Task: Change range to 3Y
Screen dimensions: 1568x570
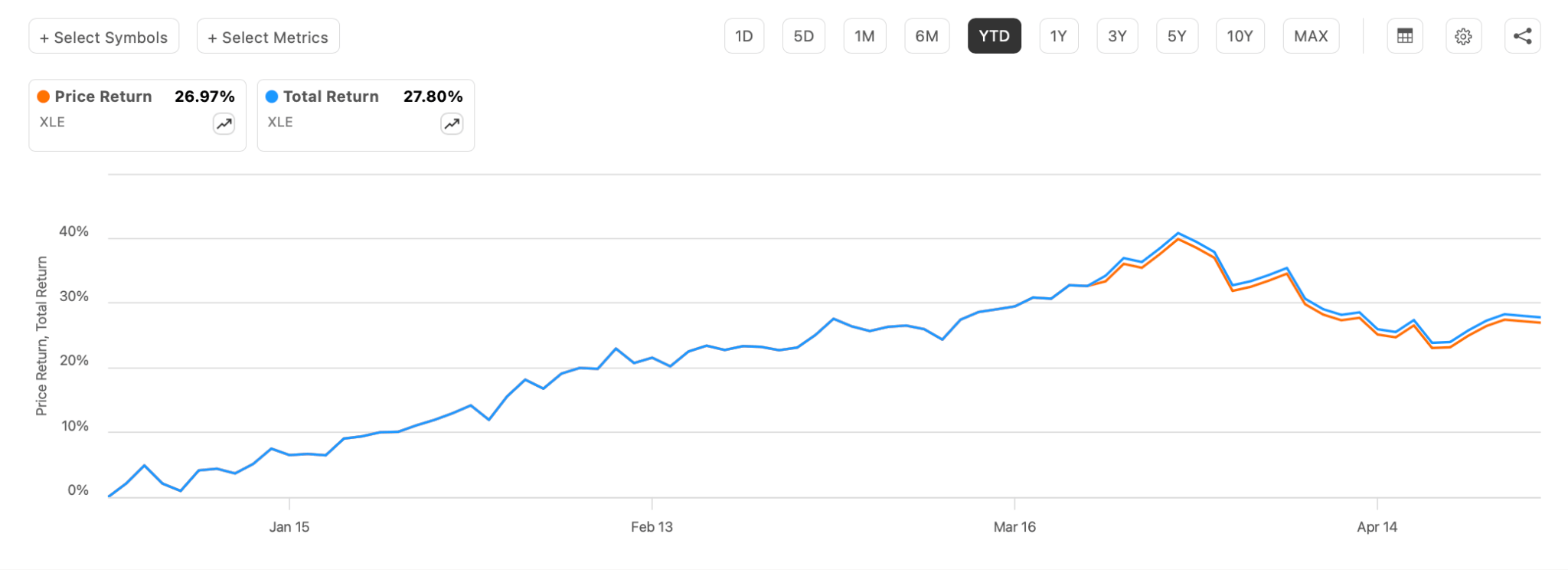Action: 1117,36
